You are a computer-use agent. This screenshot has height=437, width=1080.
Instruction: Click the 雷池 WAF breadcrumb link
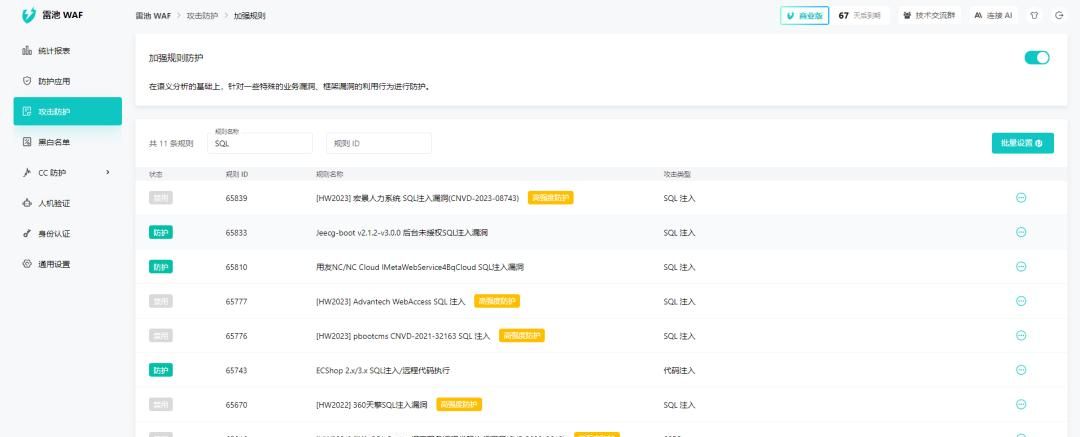coord(152,15)
